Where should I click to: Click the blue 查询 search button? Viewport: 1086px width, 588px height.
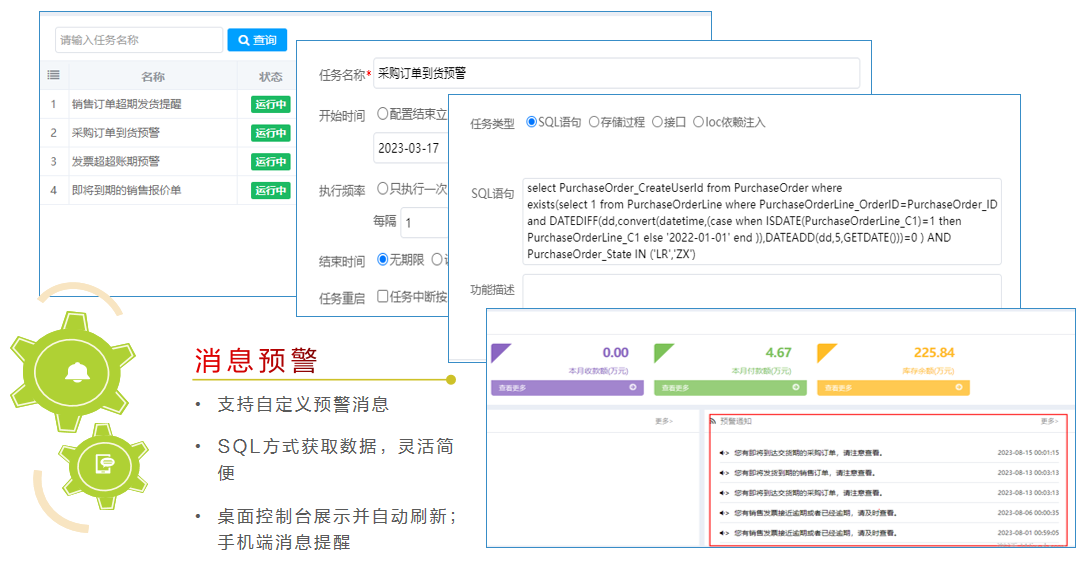click(x=257, y=40)
